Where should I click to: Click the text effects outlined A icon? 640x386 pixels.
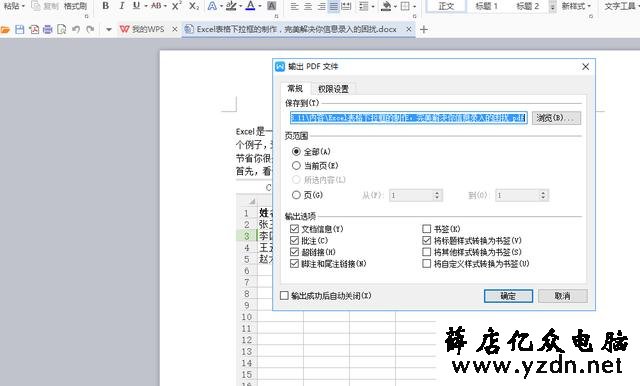(212, 6)
